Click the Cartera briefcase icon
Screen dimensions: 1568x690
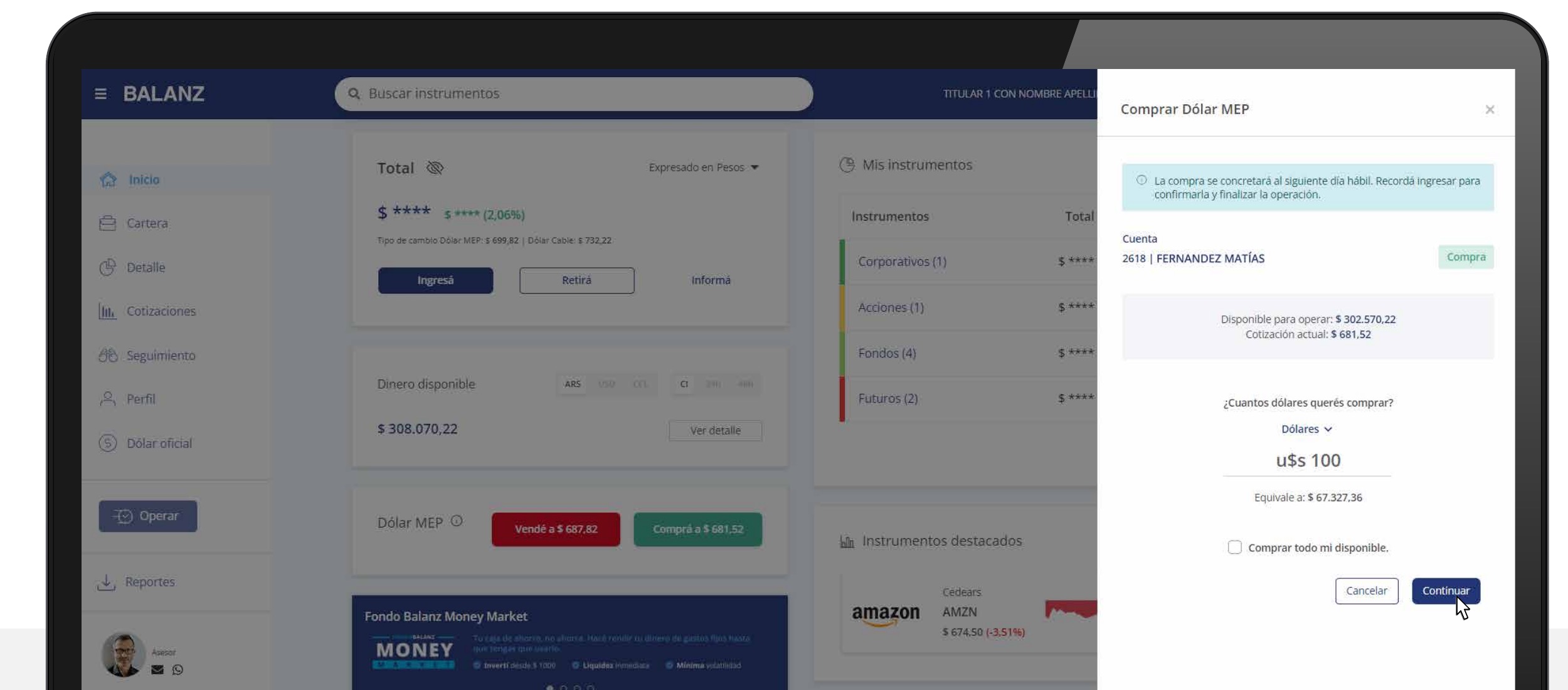(x=108, y=223)
